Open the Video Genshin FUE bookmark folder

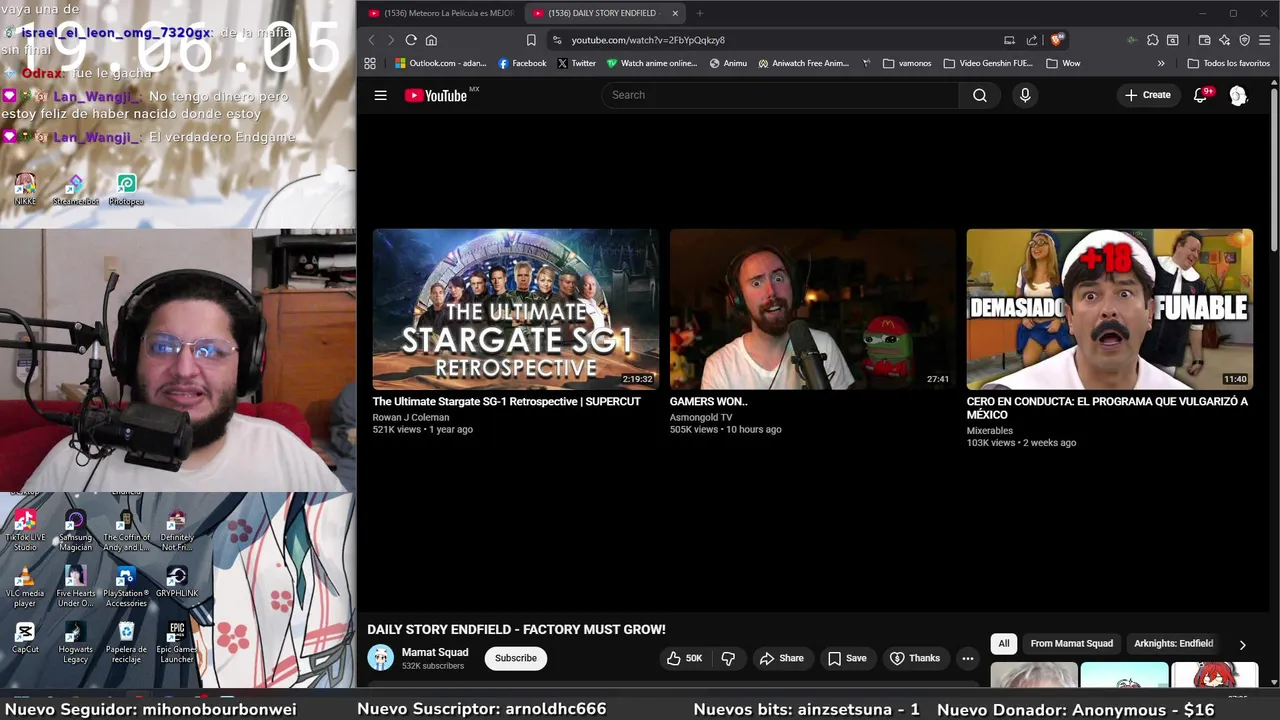(x=988, y=63)
